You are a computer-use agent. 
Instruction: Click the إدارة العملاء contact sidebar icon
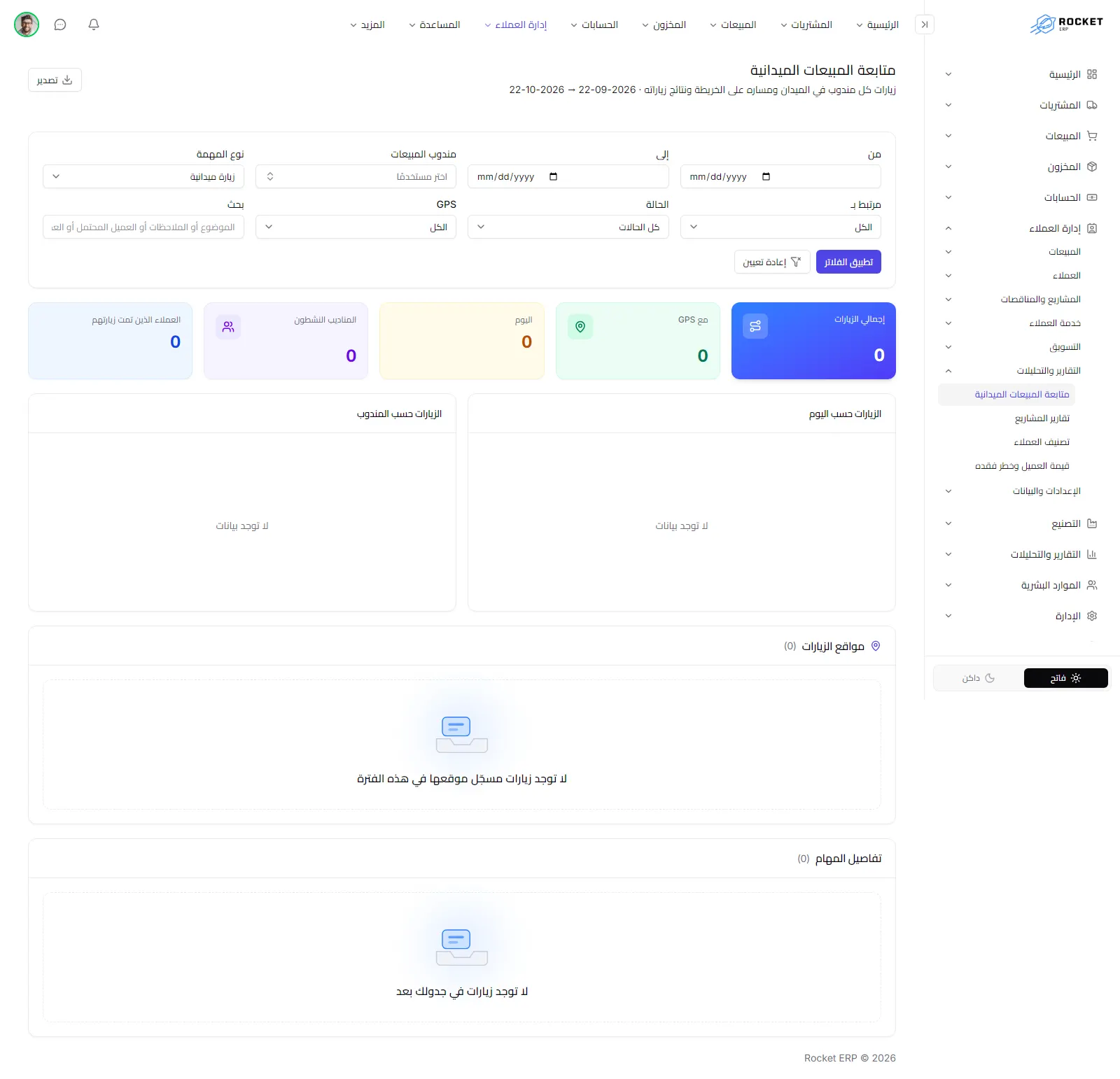(1092, 228)
